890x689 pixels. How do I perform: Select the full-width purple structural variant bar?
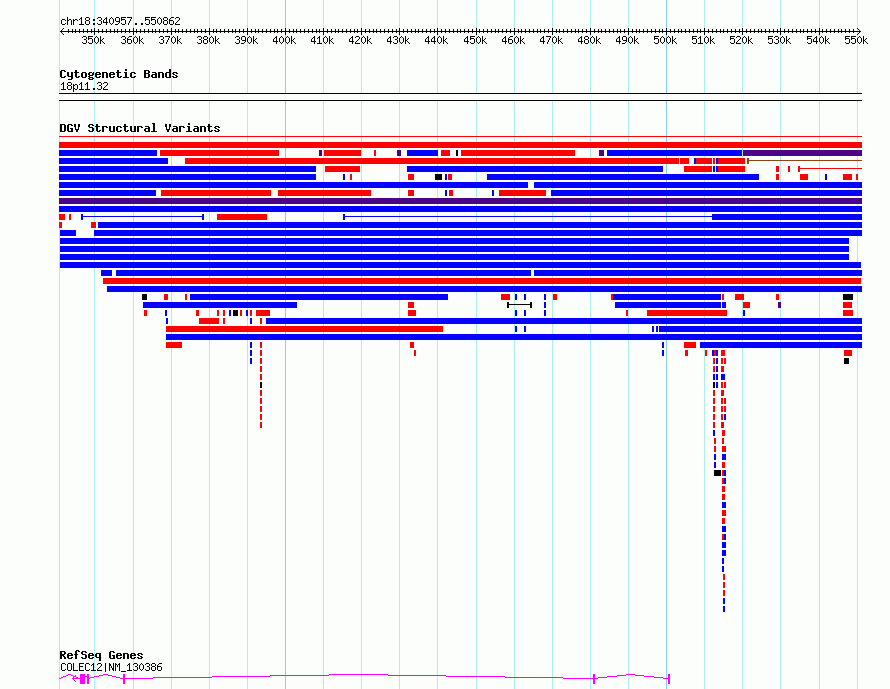(460, 201)
